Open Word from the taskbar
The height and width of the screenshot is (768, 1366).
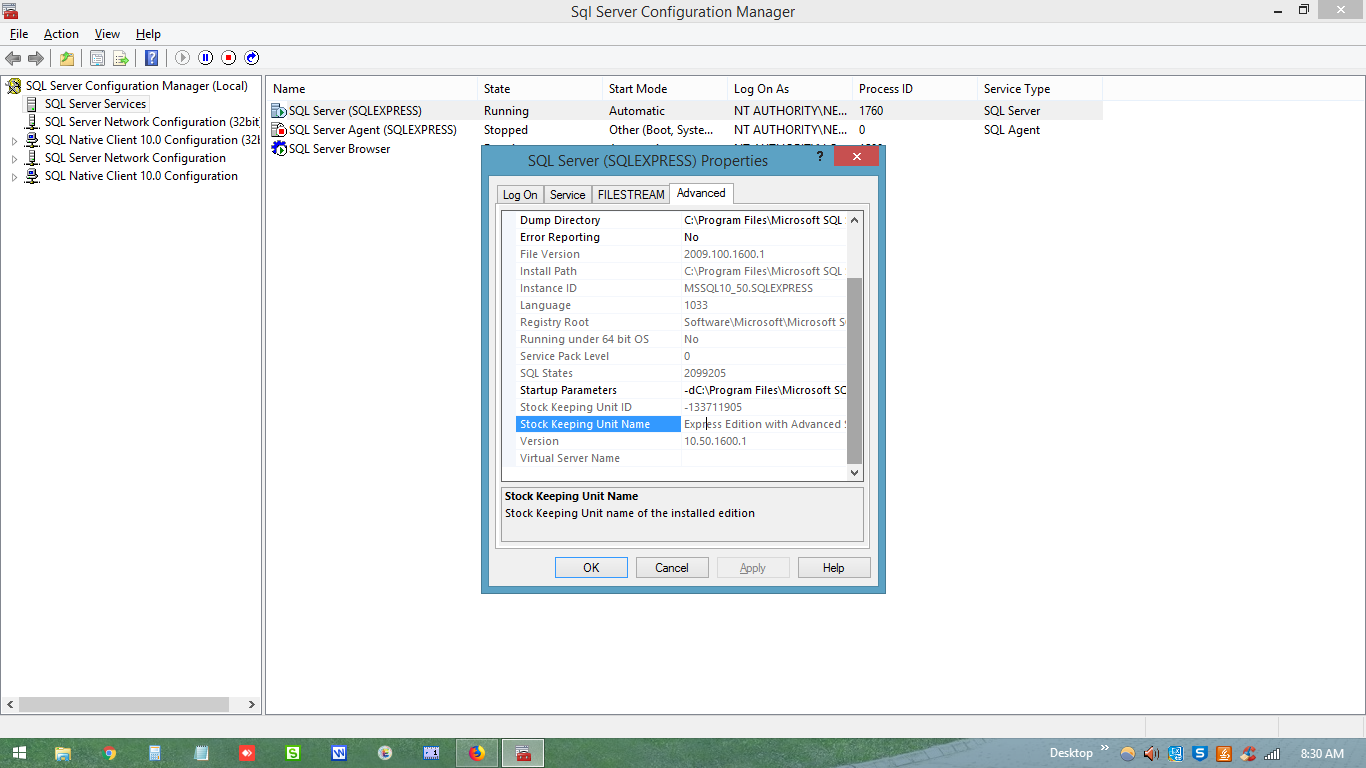pos(339,753)
